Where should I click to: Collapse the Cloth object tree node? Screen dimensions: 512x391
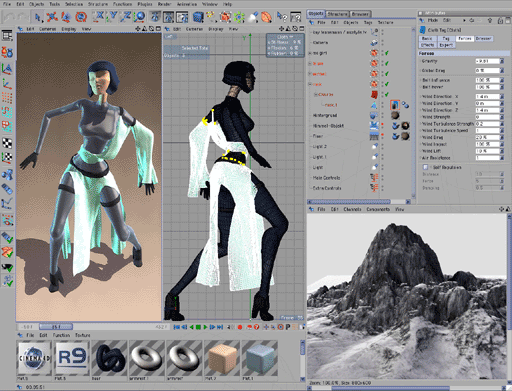tap(316, 95)
